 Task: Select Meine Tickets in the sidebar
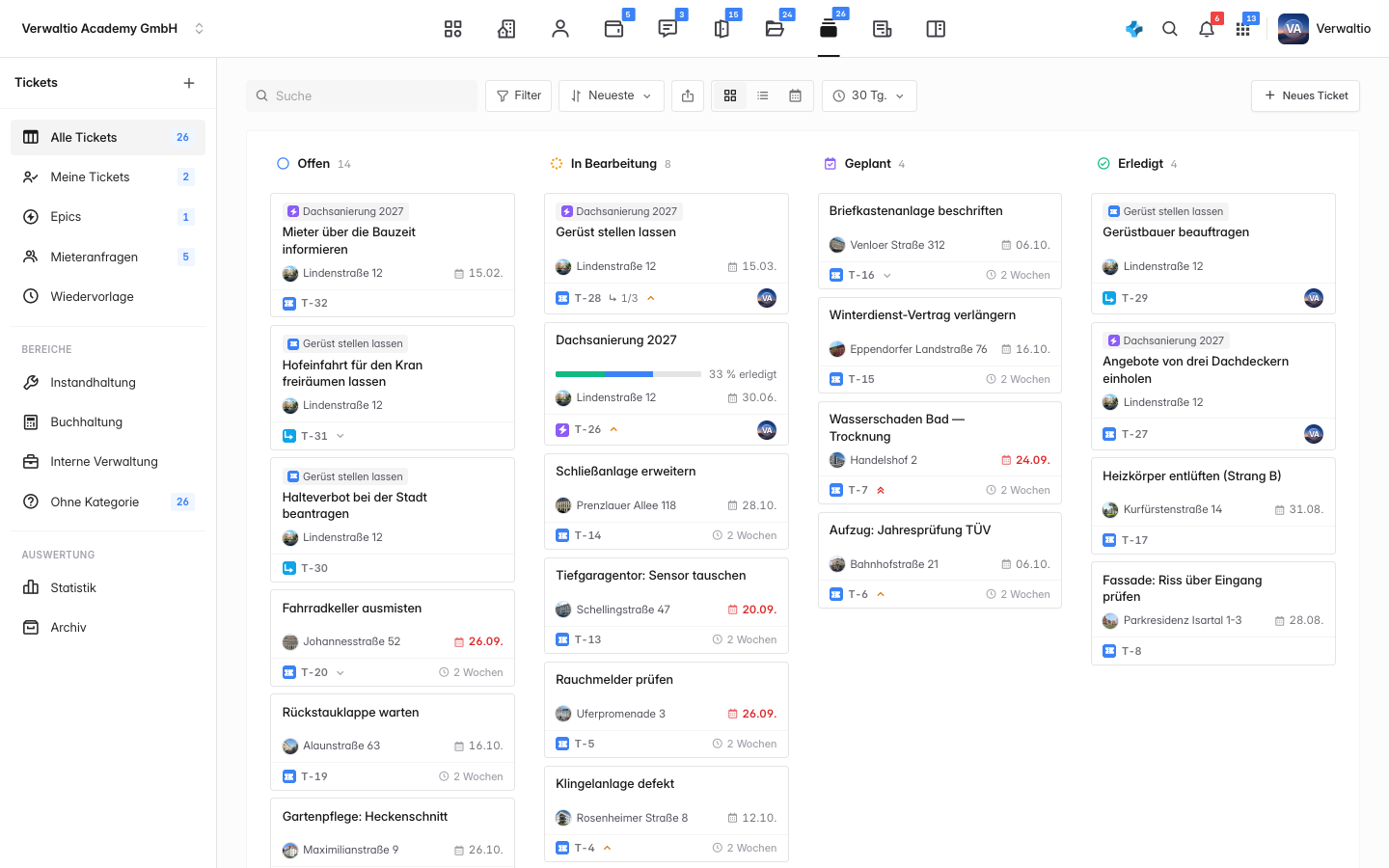108,176
